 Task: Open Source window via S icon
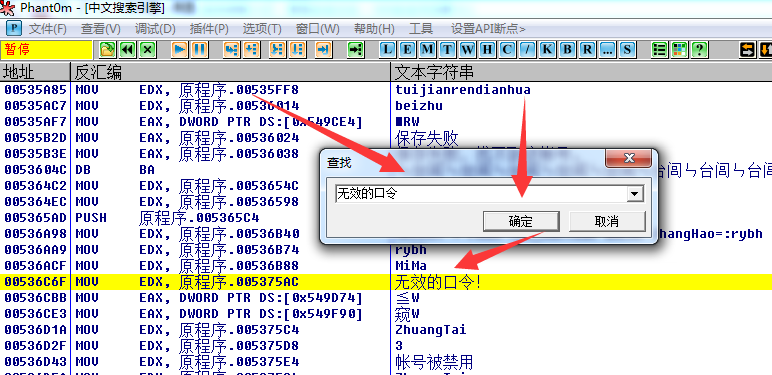[x=627, y=49]
